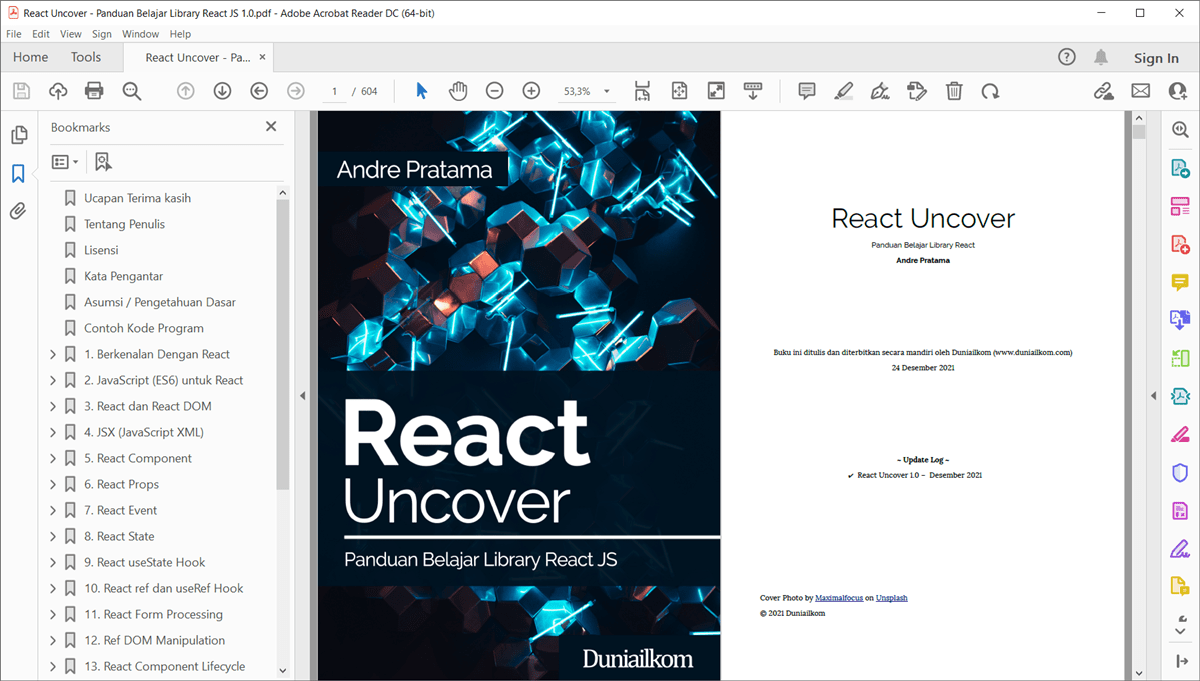Expand the 1. Berkenalan Dengan React bookmark
Screen dimensions: 1200x681
coord(53,354)
